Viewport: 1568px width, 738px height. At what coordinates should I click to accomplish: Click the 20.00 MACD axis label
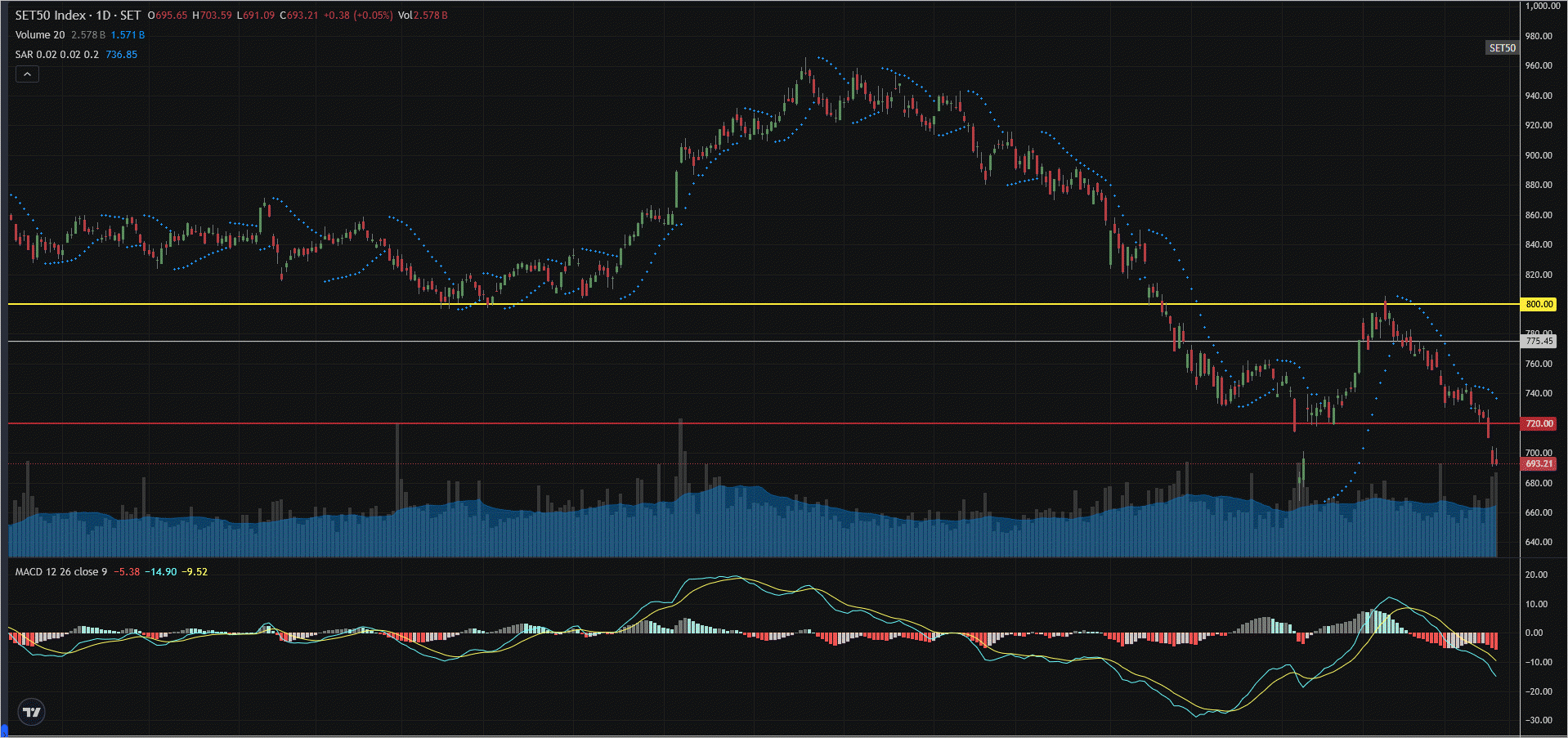pos(1537,575)
